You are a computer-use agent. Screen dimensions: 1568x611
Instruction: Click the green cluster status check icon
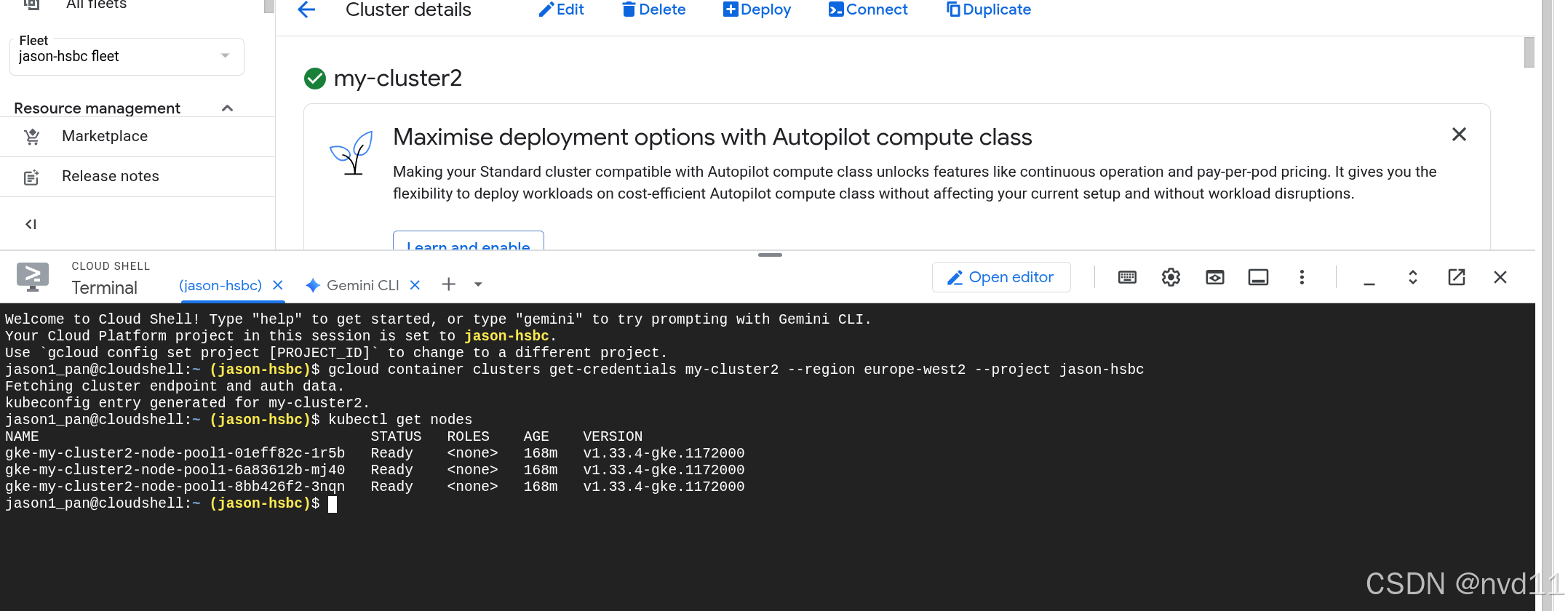click(x=315, y=79)
